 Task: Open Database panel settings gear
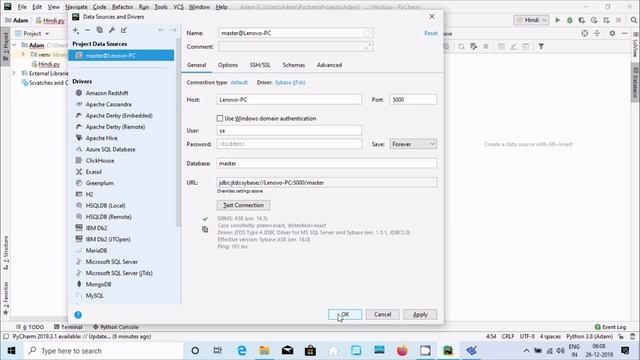(612, 33)
